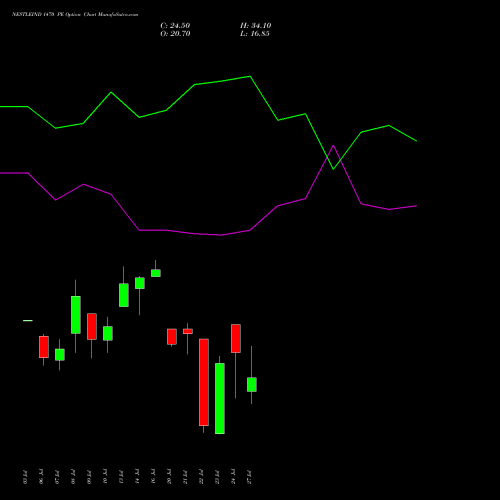Click the right end of the green indicator line
Image resolution: width=500 pixels, height=500 pixels.
coord(416,141)
